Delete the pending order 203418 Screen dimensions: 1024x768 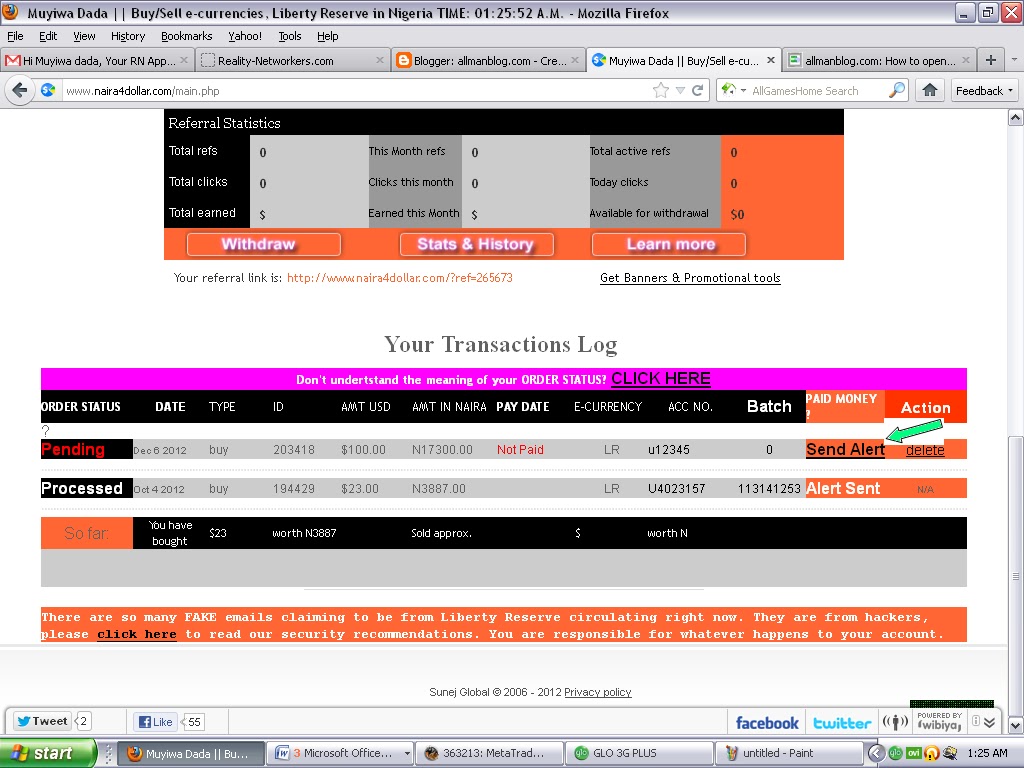tap(925, 449)
